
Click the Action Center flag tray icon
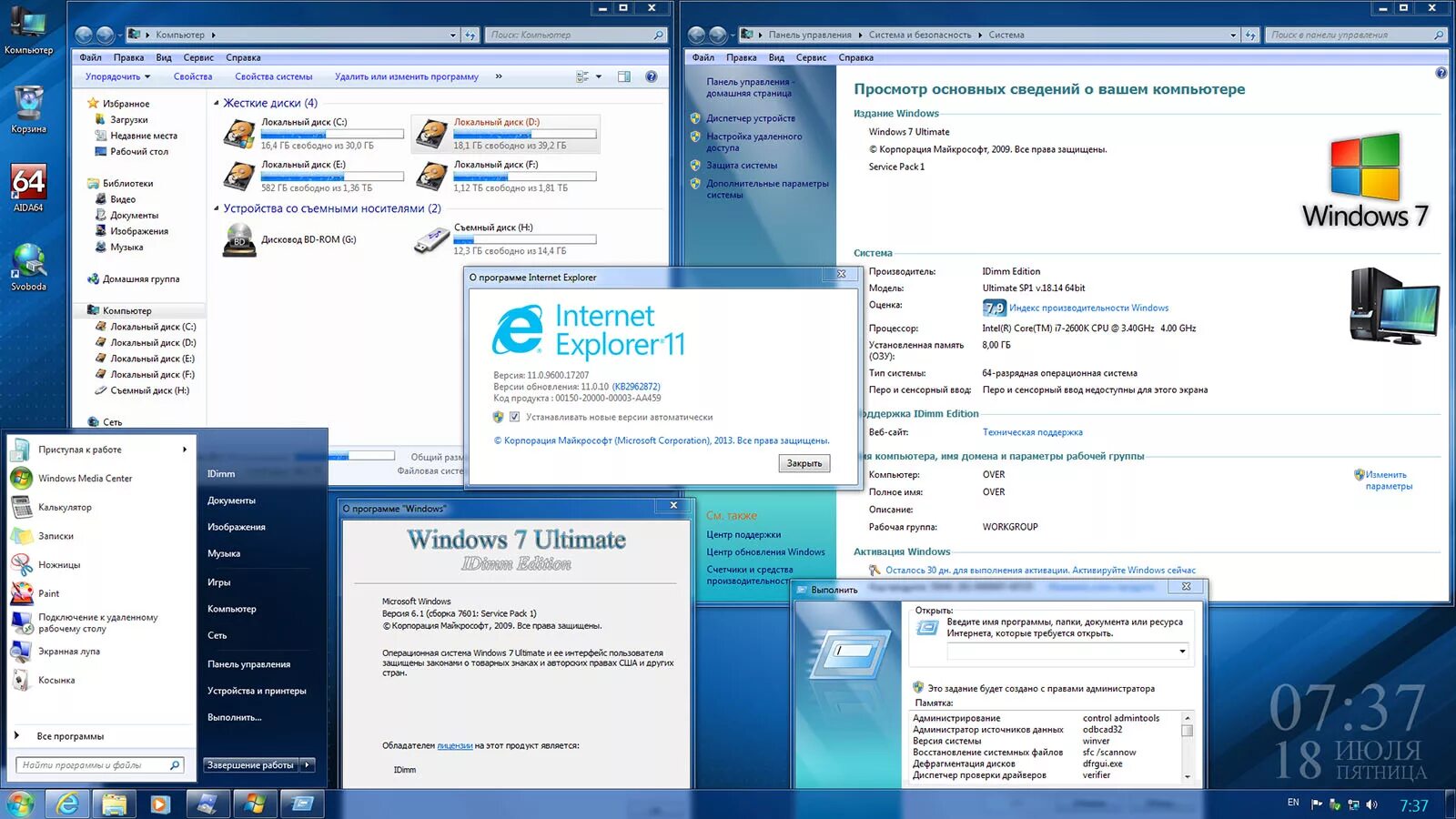1316,804
